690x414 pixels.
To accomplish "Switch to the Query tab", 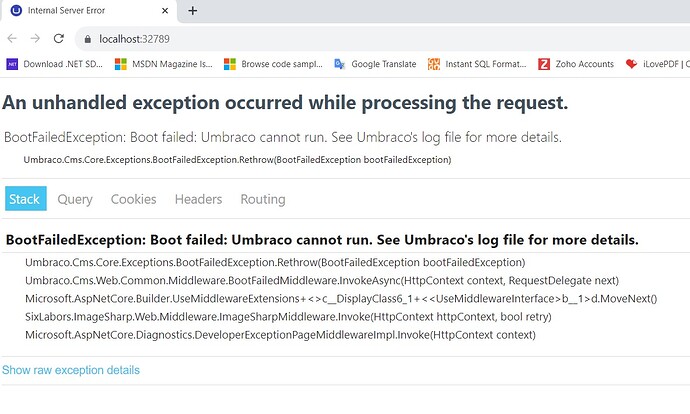I will coord(75,199).
